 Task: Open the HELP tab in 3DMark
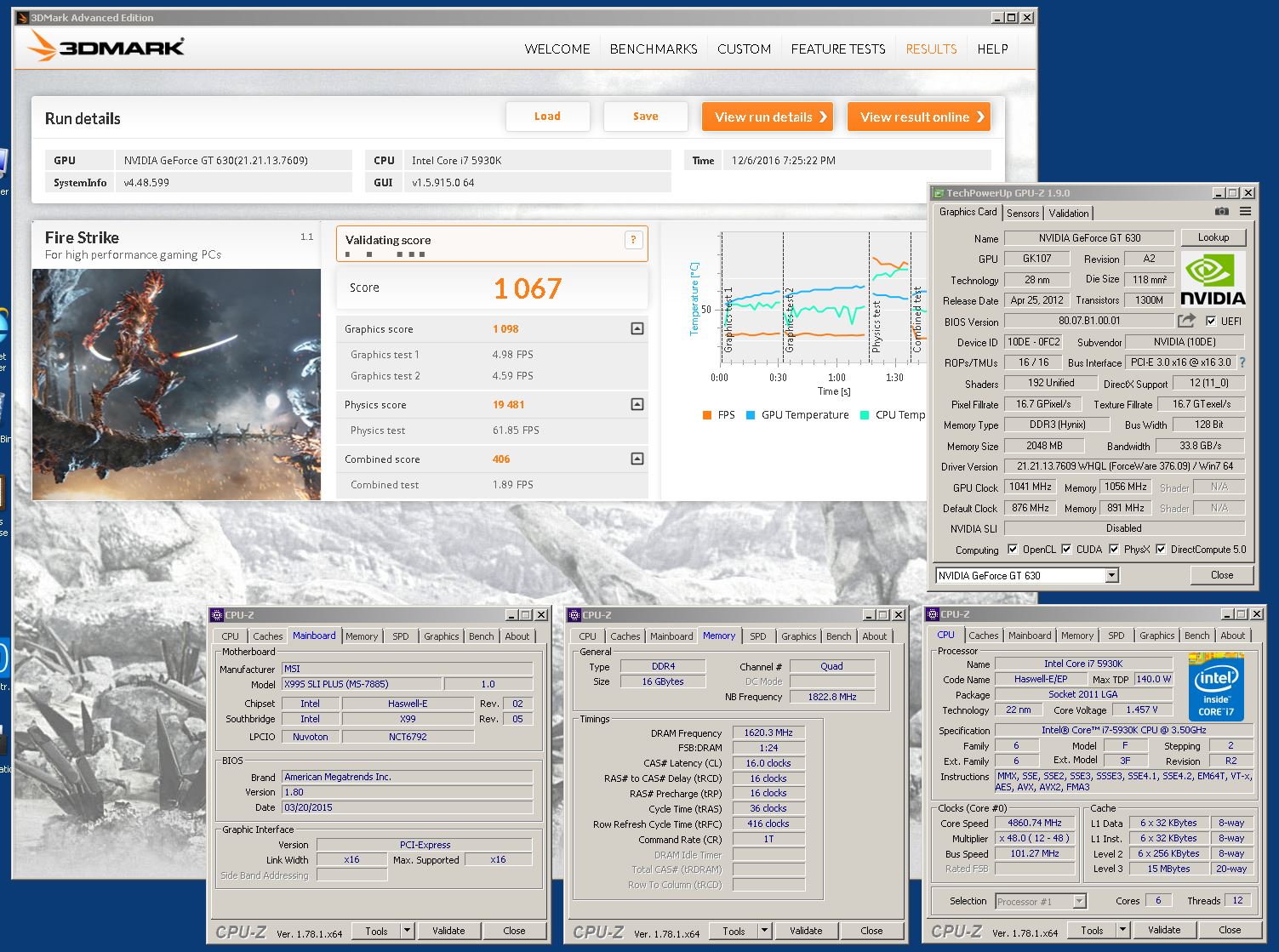(x=992, y=49)
